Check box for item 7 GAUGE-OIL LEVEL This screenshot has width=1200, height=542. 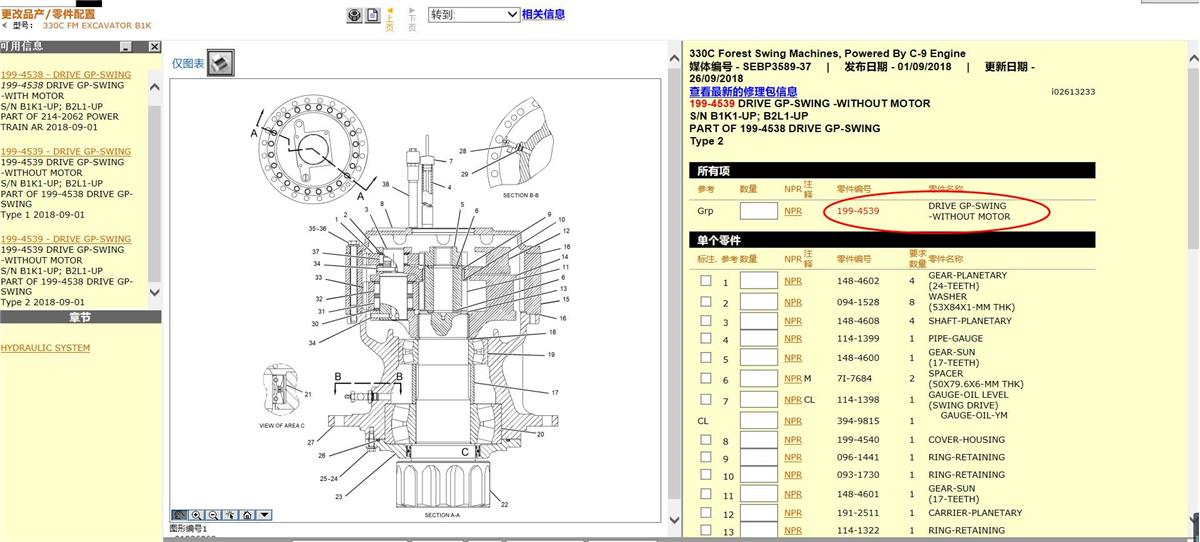pos(706,400)
